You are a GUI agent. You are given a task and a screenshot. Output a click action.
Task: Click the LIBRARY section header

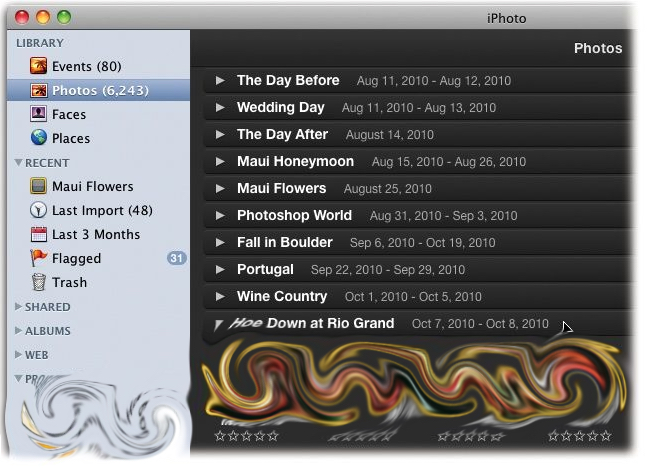(40, 43)
